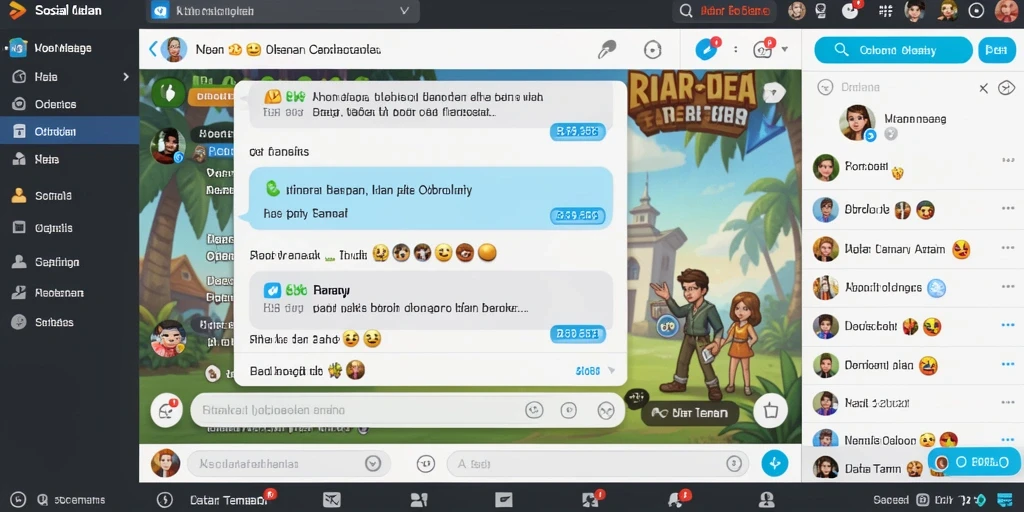Click the blue round send button at the bottom
Viewport: 1024px width, 512px height.
pyautogui.click(x=775, y=464)
